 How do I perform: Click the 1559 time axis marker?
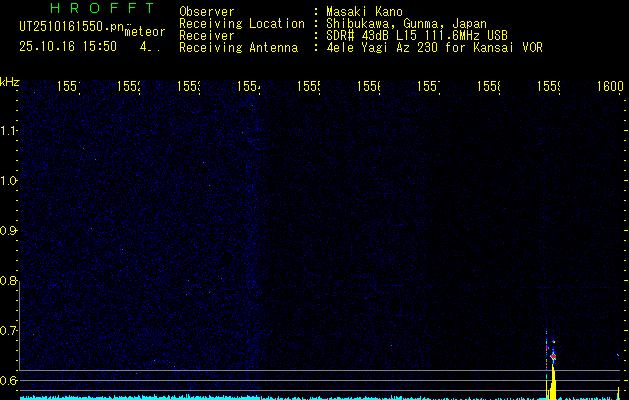point(549,86)
